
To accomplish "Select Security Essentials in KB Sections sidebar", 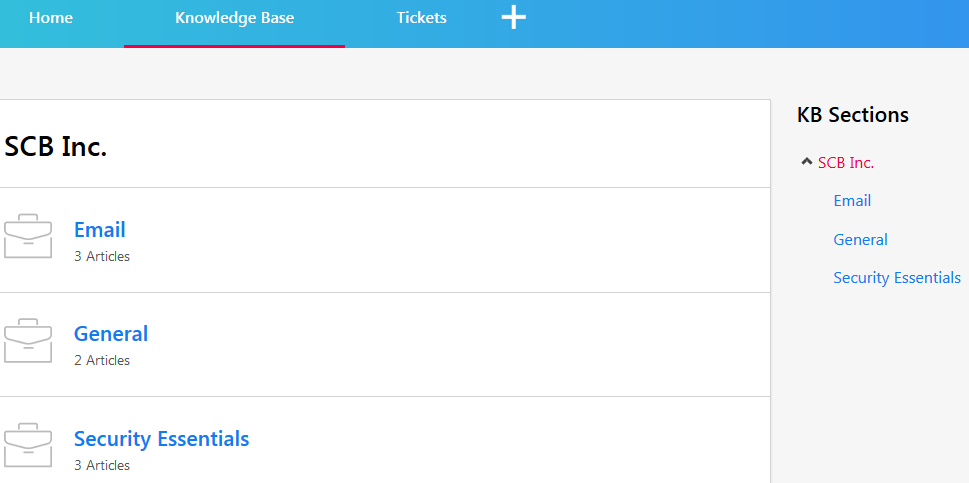I will [x=897, y=278].
